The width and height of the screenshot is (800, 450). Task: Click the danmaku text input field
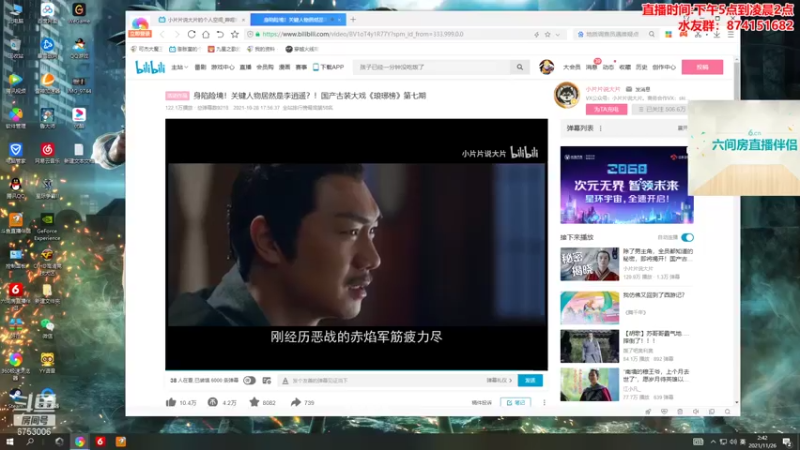380,381
